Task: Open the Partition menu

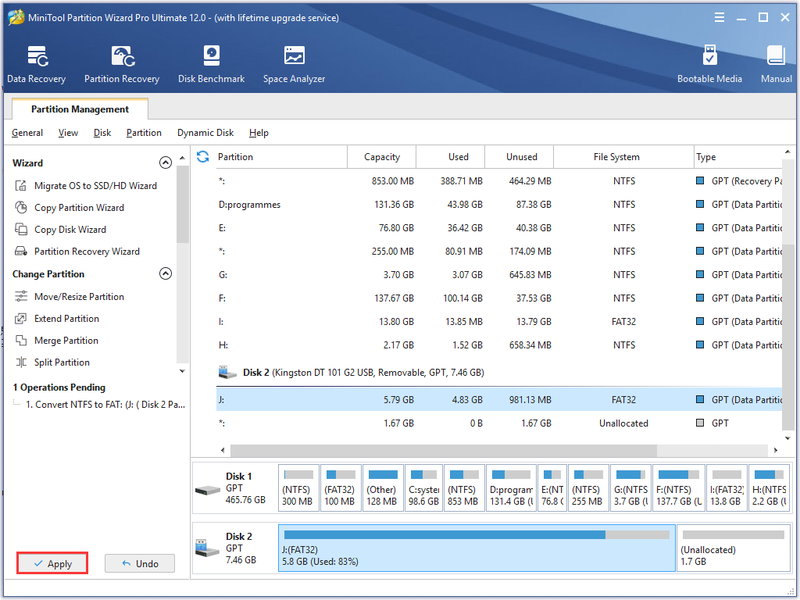Action: click(x=144, y=133)
